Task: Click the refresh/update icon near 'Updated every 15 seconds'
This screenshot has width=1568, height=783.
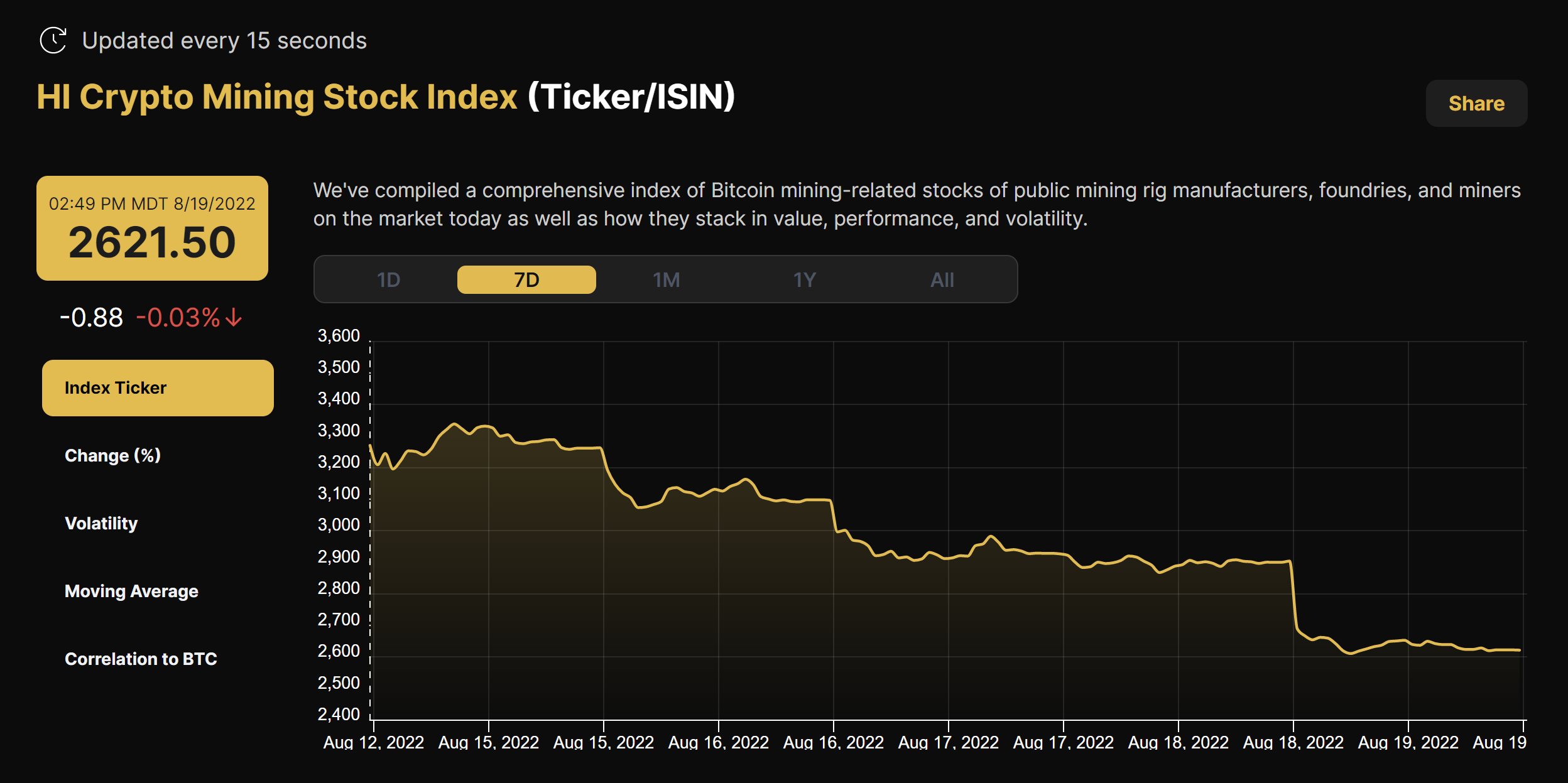Action: 54,40
